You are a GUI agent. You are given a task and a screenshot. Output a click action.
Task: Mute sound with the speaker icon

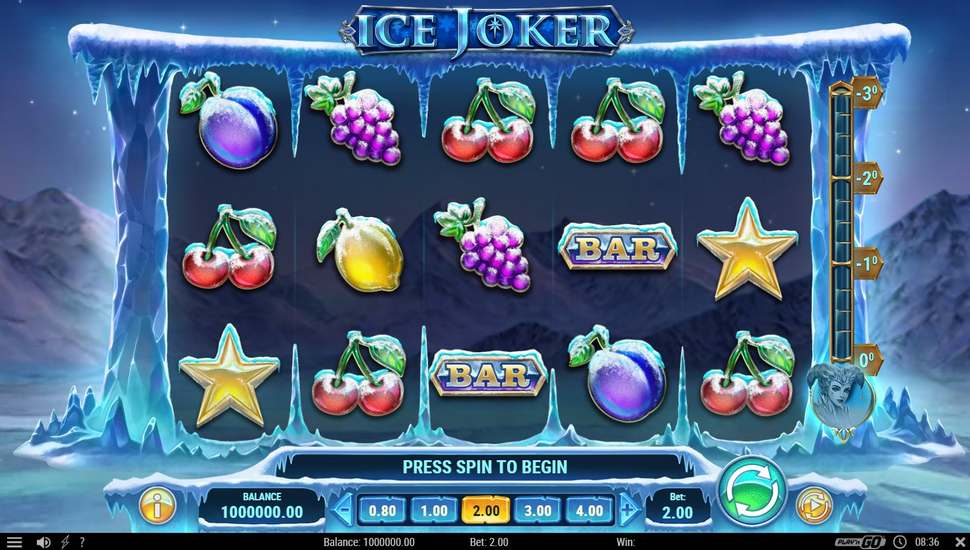tap(43, 543)
